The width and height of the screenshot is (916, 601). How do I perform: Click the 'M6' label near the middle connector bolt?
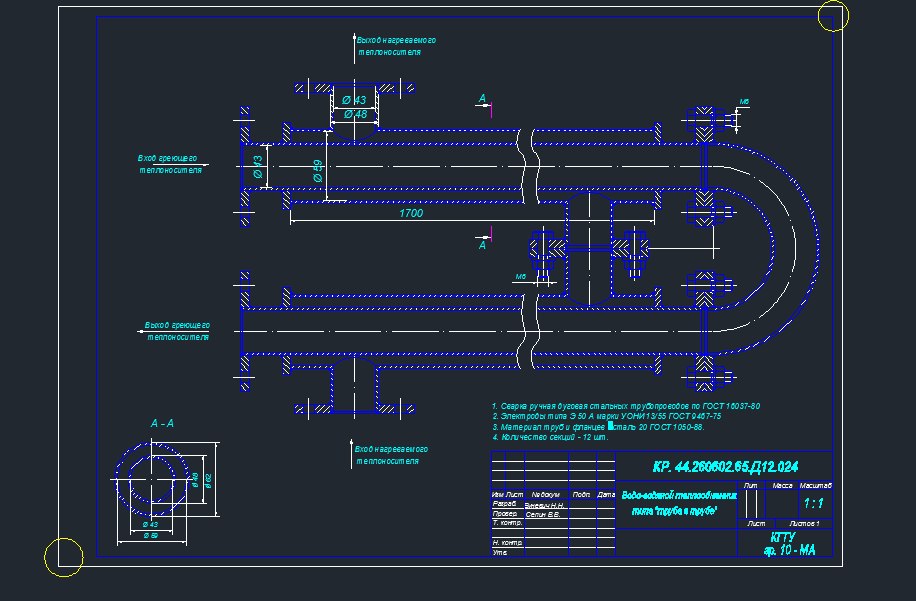pyautogui.click(x=521, y=276)
